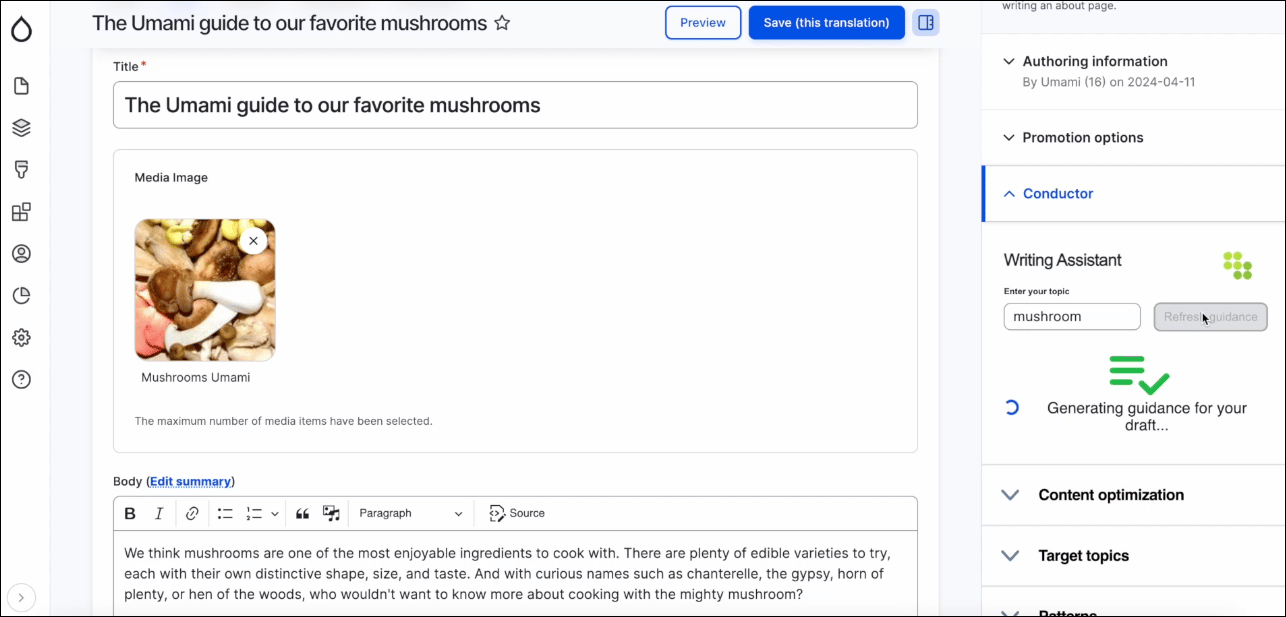Image resolution: width=1286 pixels, height=617 pixels.
Task: Open the Configuration gear icon in sidebar
Action: pos(21,338)
